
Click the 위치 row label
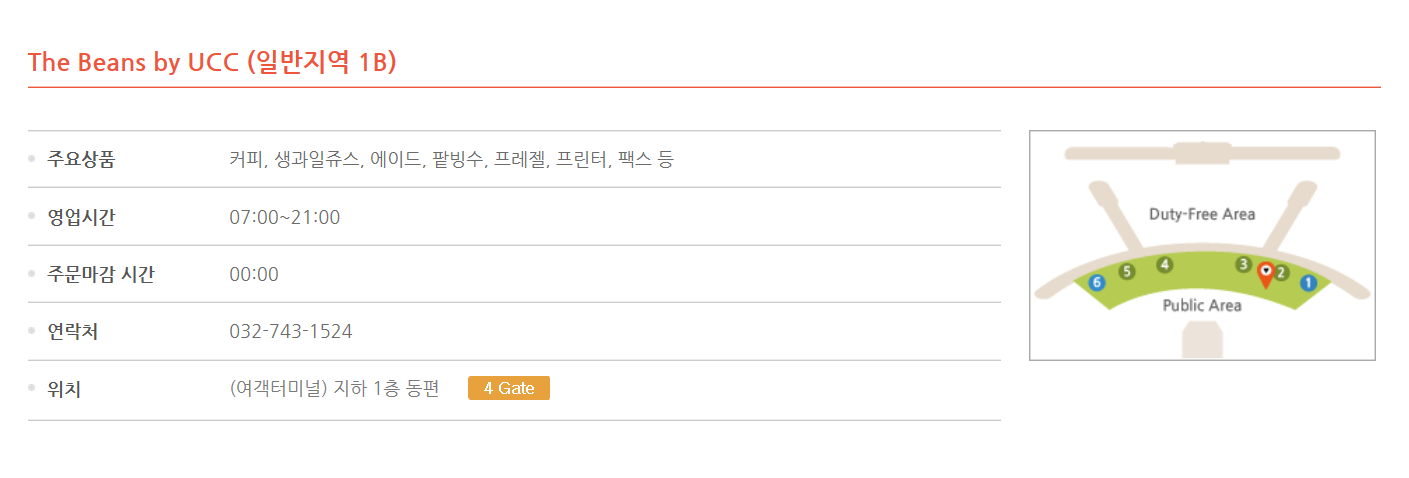pos(64,389)
